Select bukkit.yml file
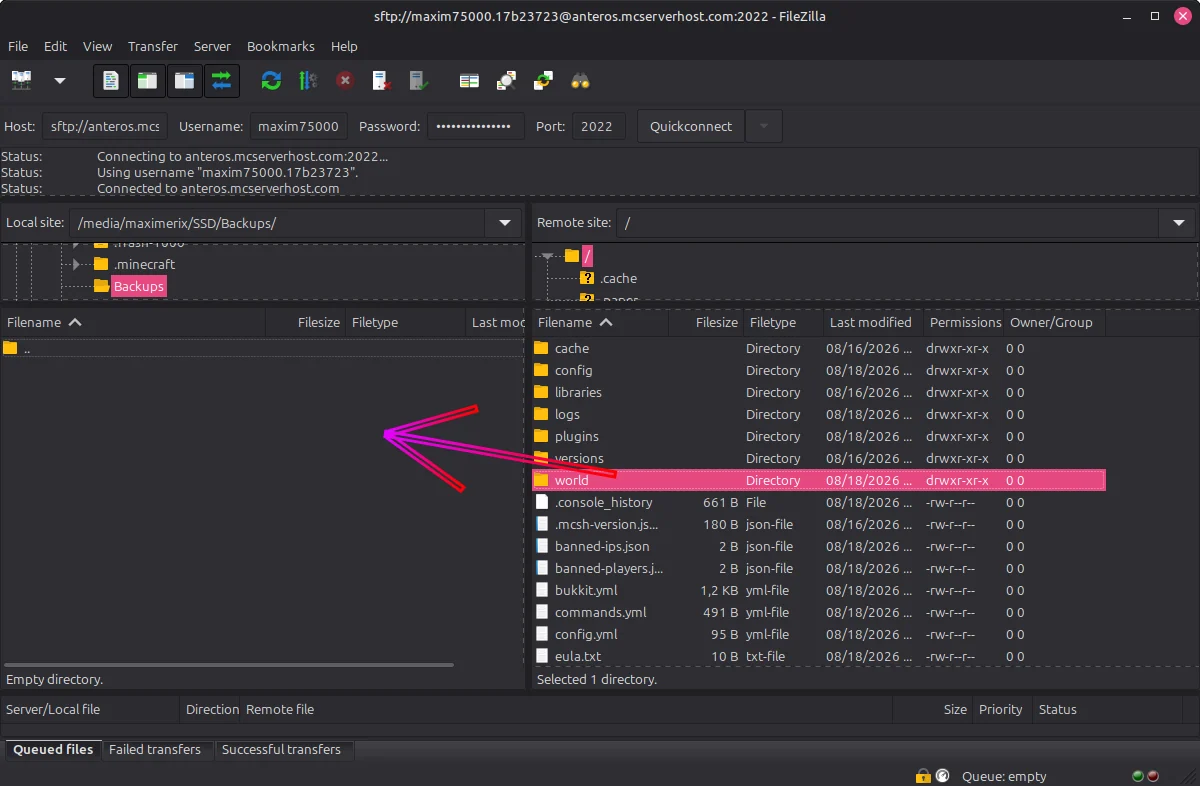The width and height of the screenshot is (1200, 786). pyautogui.click(x=586, y=590)
